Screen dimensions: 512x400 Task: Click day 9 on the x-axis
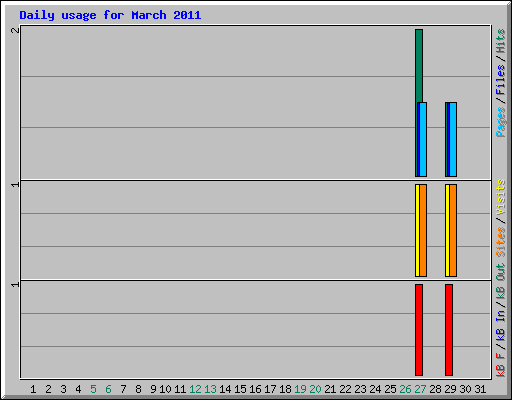tap(153, 389)
